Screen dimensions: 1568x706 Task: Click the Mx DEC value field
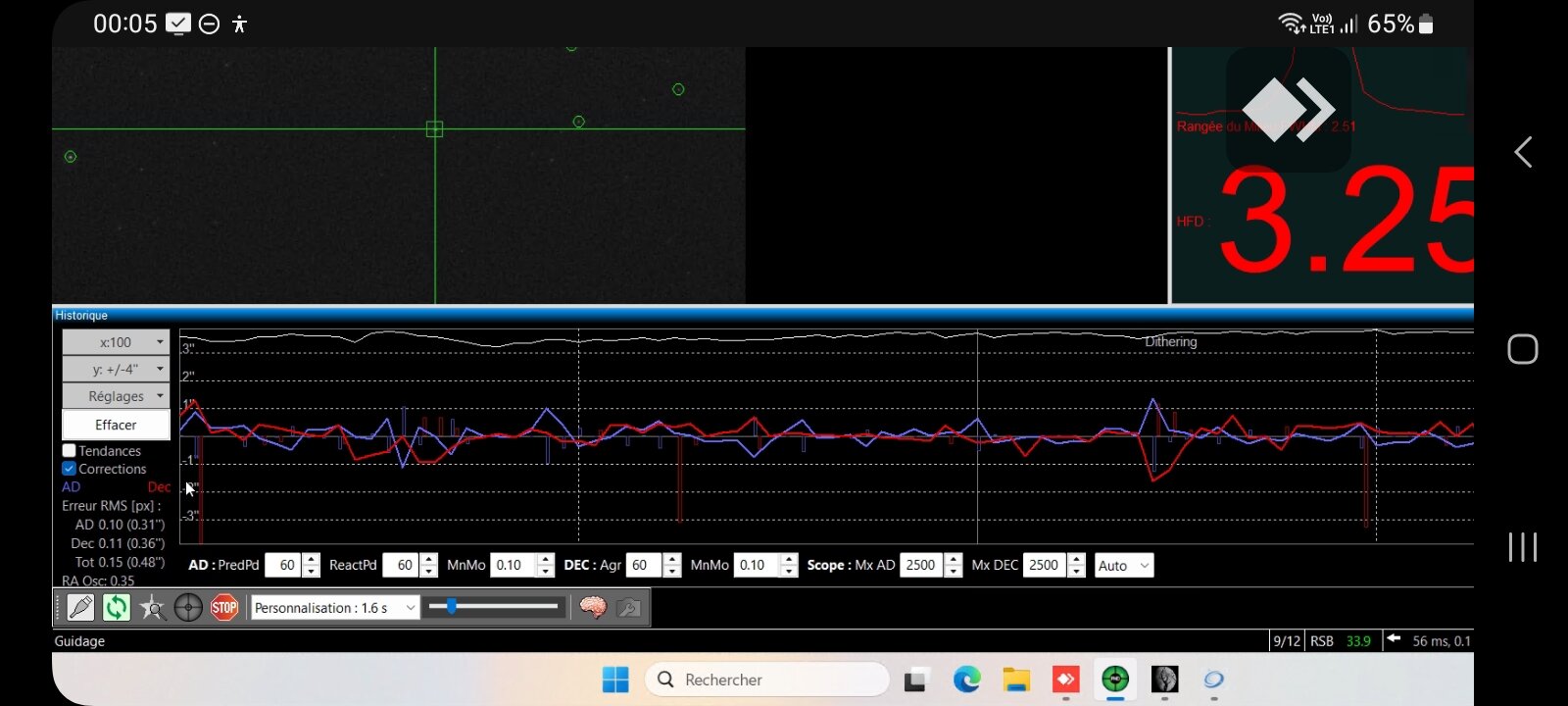coord(1045,566)
